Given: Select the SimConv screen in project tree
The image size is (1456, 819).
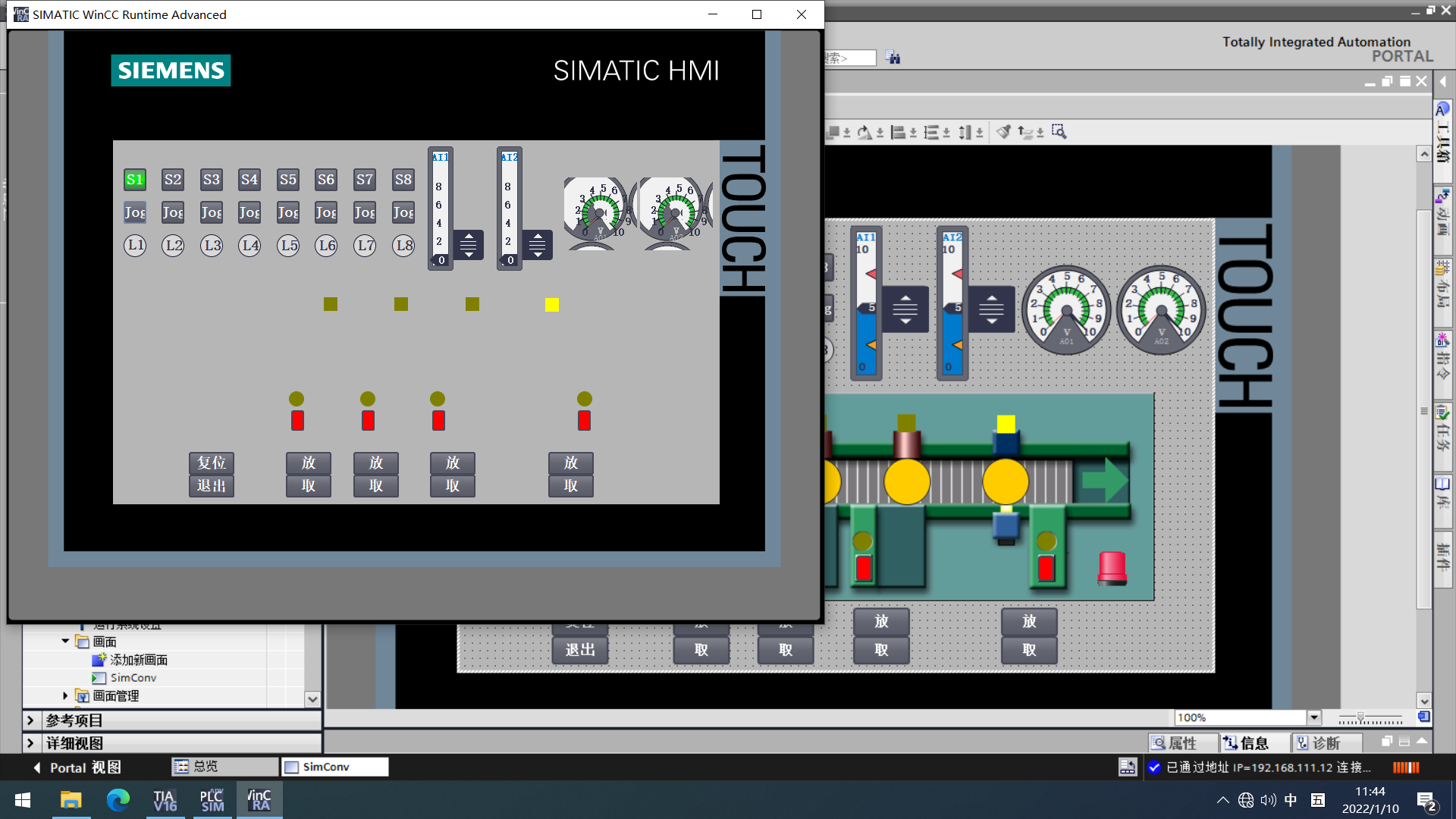Looking at the screenshot, I should pos(133,678).
